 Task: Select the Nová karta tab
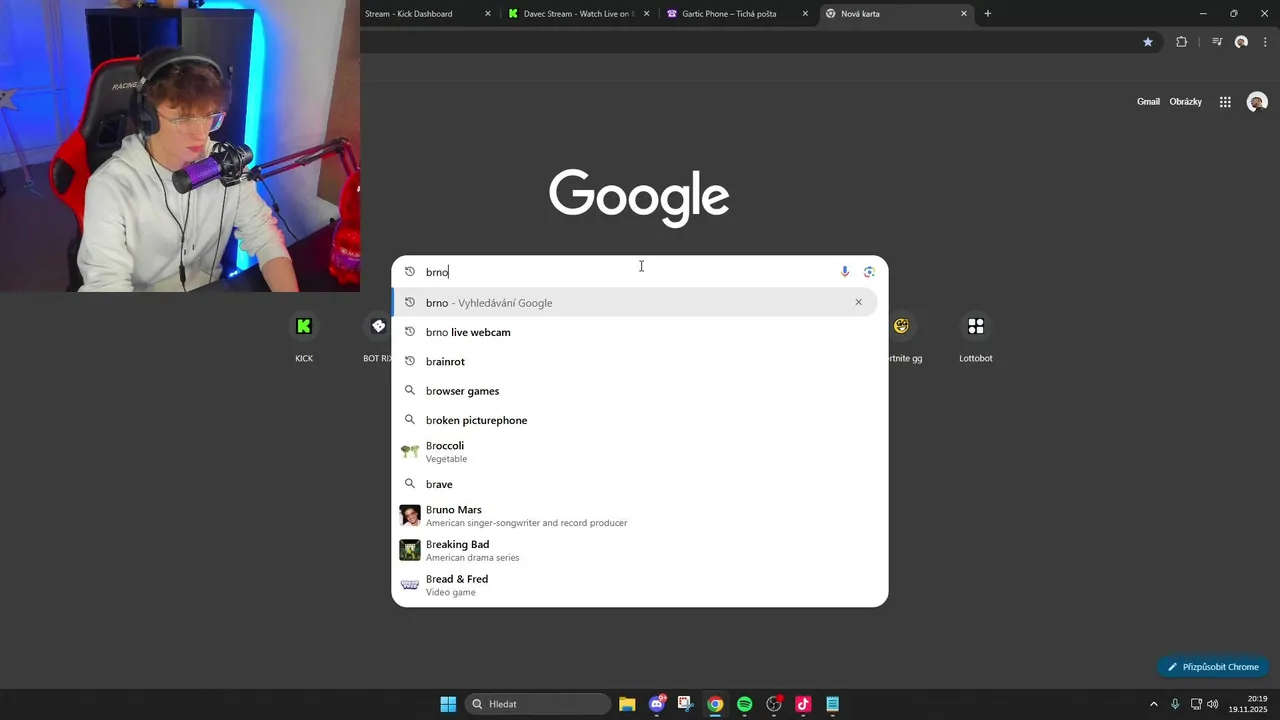click(895, 14)
